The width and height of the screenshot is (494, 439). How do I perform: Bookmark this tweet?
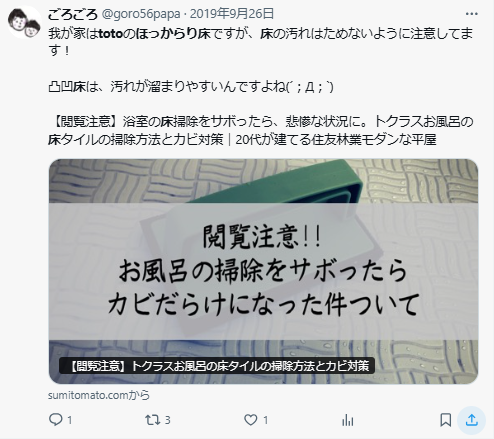[x=446, y=420]
